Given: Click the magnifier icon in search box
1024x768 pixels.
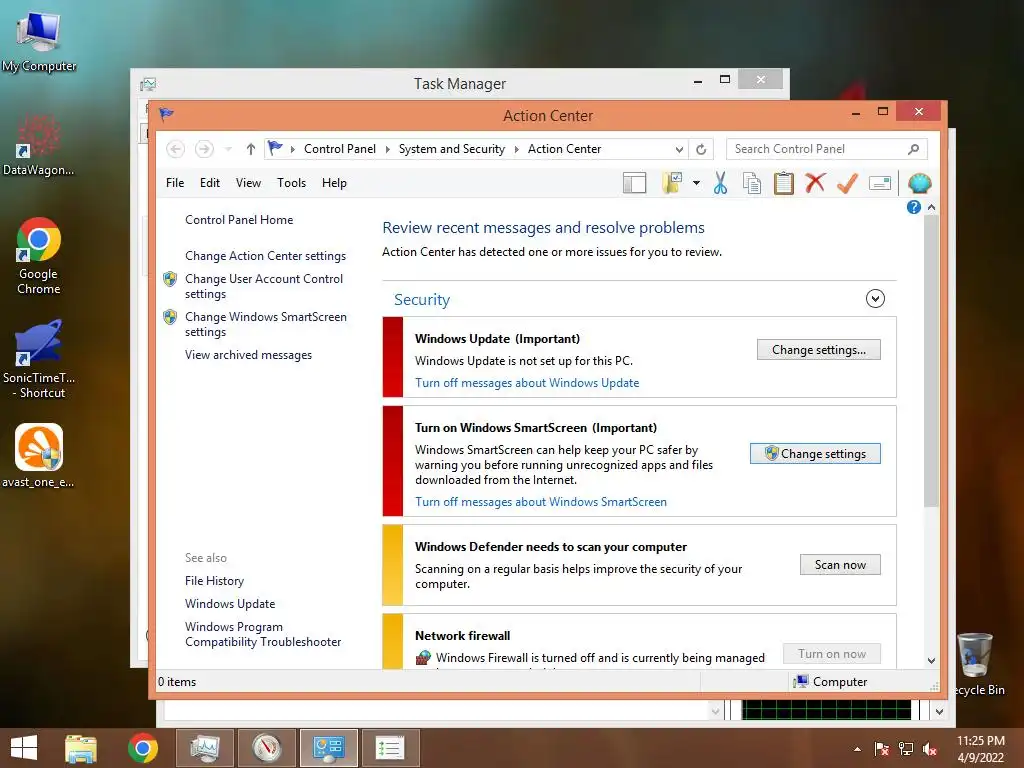Looking at the screenshot, I should [x=914, y=149].
